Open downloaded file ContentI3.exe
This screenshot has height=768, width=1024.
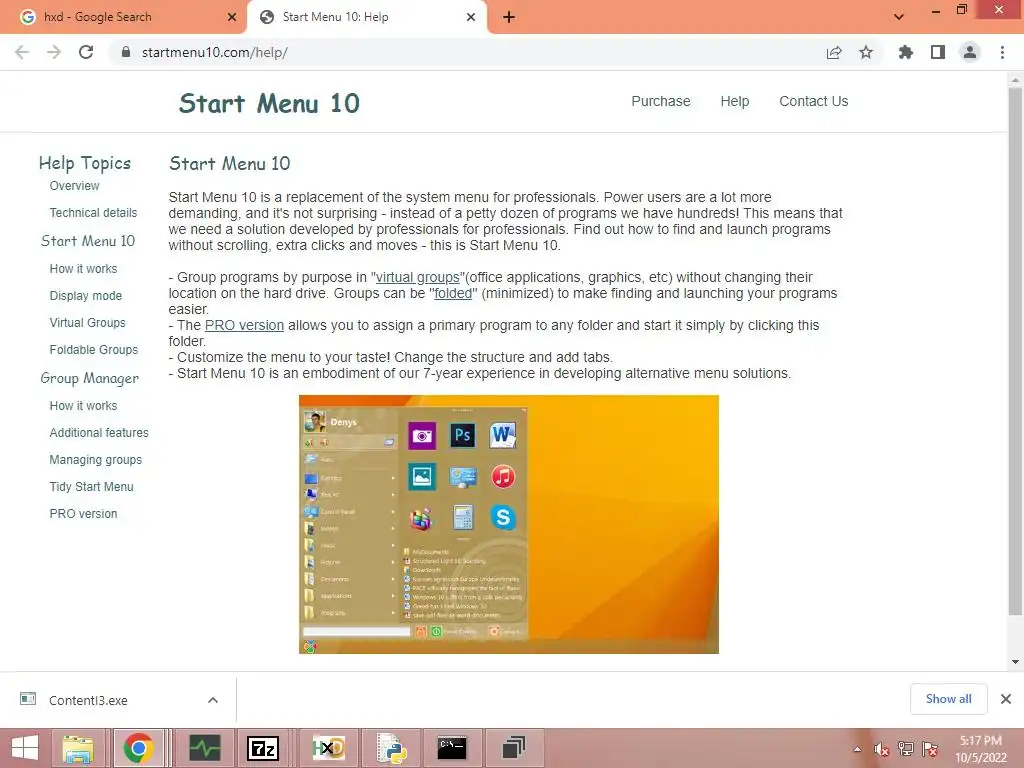point(88,700)
